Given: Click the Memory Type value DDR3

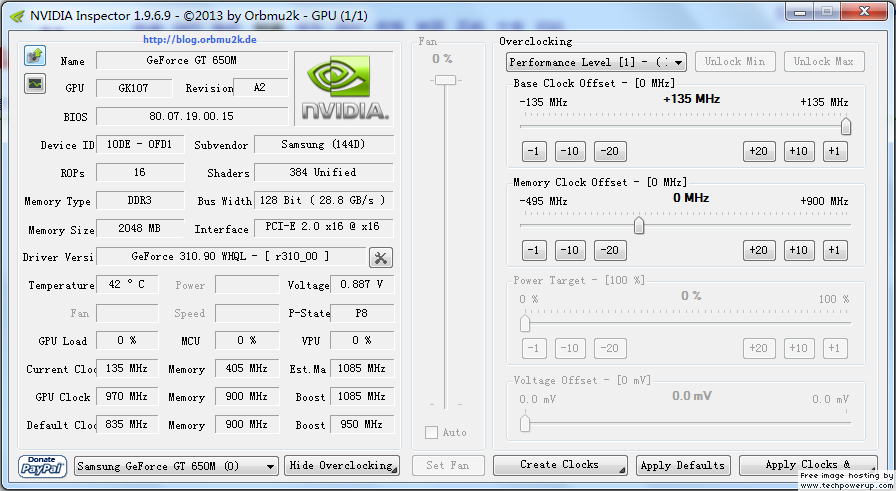Looking at the screenshot, I should point(140,201).
